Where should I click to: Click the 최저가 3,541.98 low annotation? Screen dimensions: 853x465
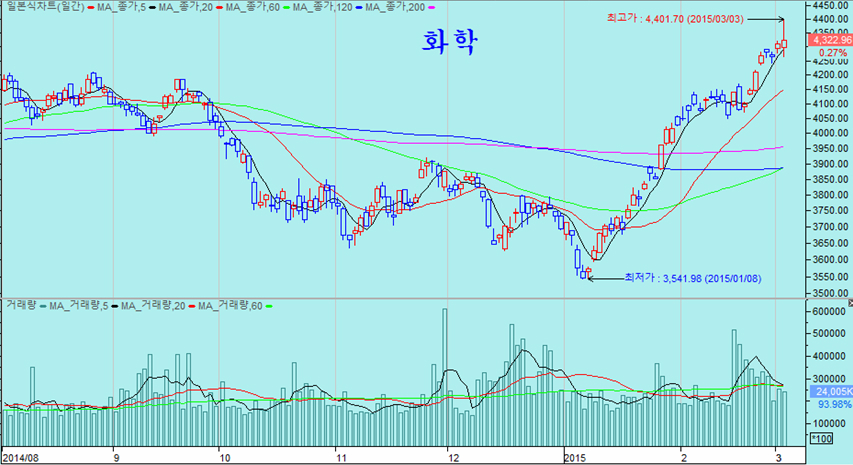tap(690, 277)
